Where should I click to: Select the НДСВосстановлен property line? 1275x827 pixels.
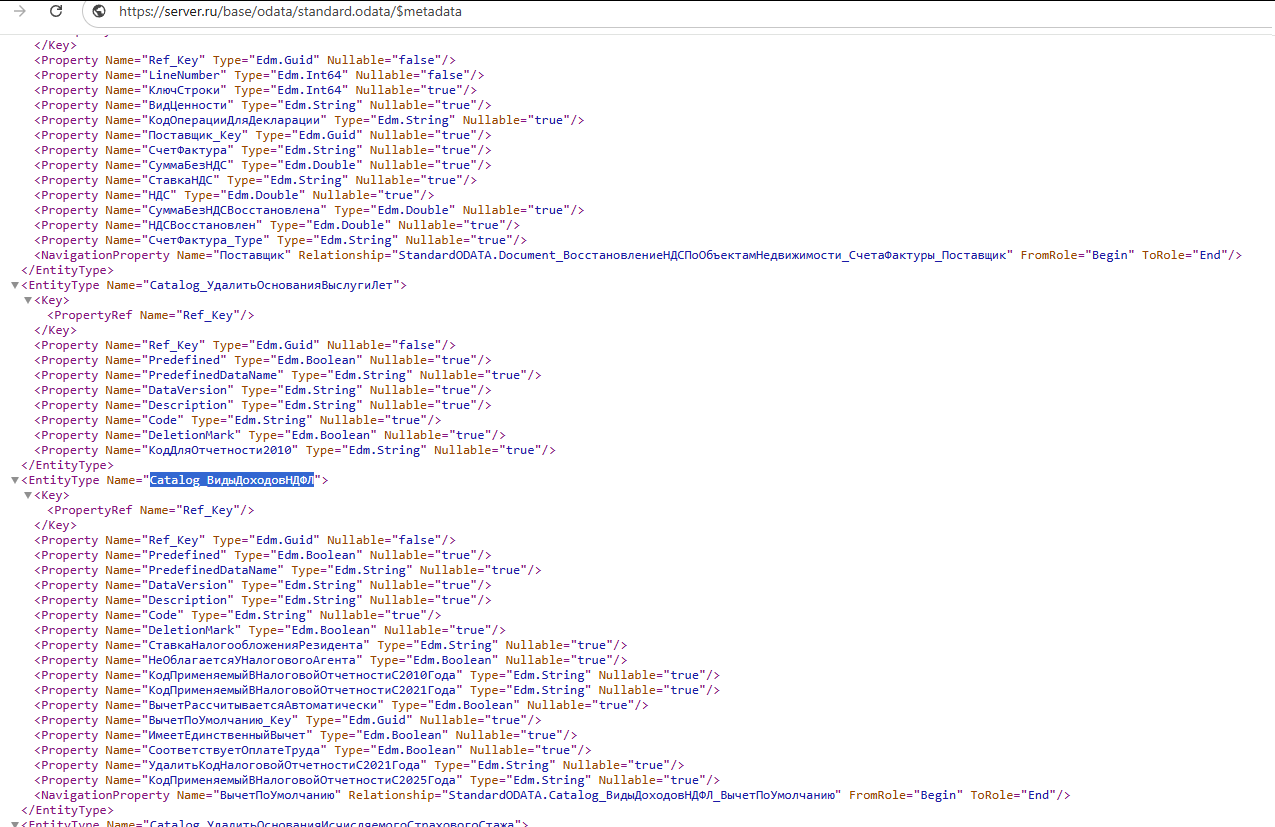point(278,225)
